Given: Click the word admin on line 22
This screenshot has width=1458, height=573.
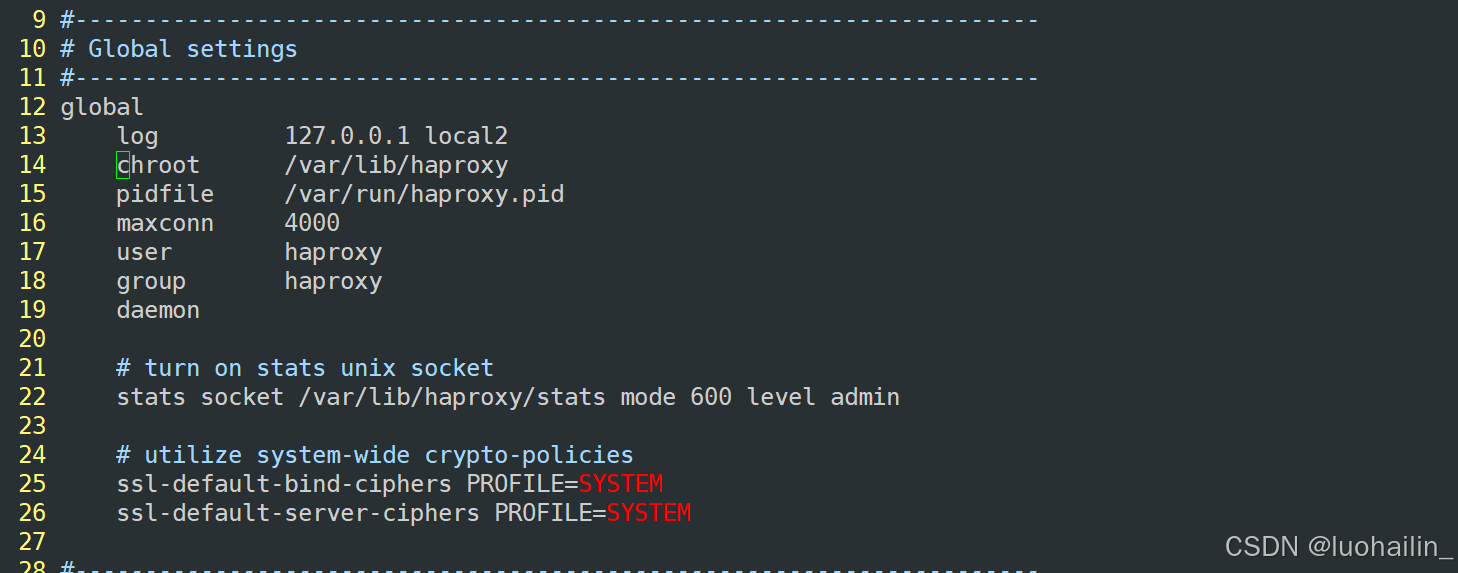Looking at the screenshot, I should point(865,397).
